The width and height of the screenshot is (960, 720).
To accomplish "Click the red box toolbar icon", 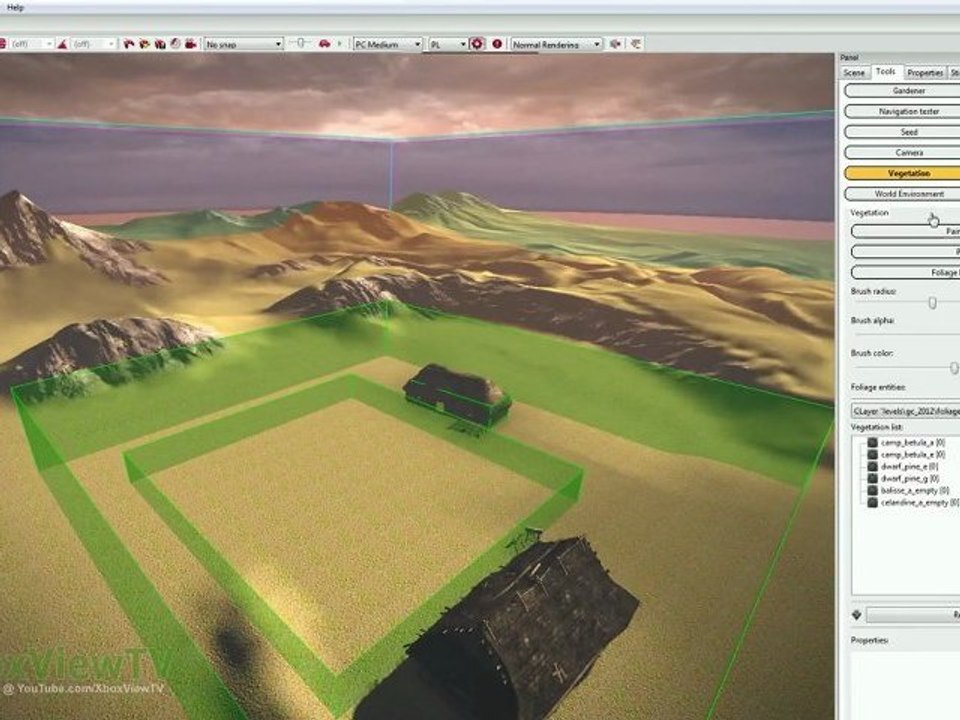I will tap(160, 43).
